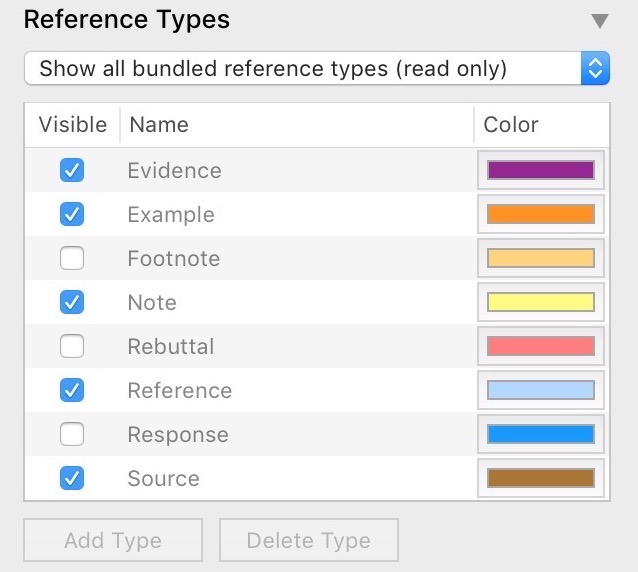This screenshot has height=572, width=638.
Task: Open the purple Evidence color swatch
Action: tap(541, 170)
